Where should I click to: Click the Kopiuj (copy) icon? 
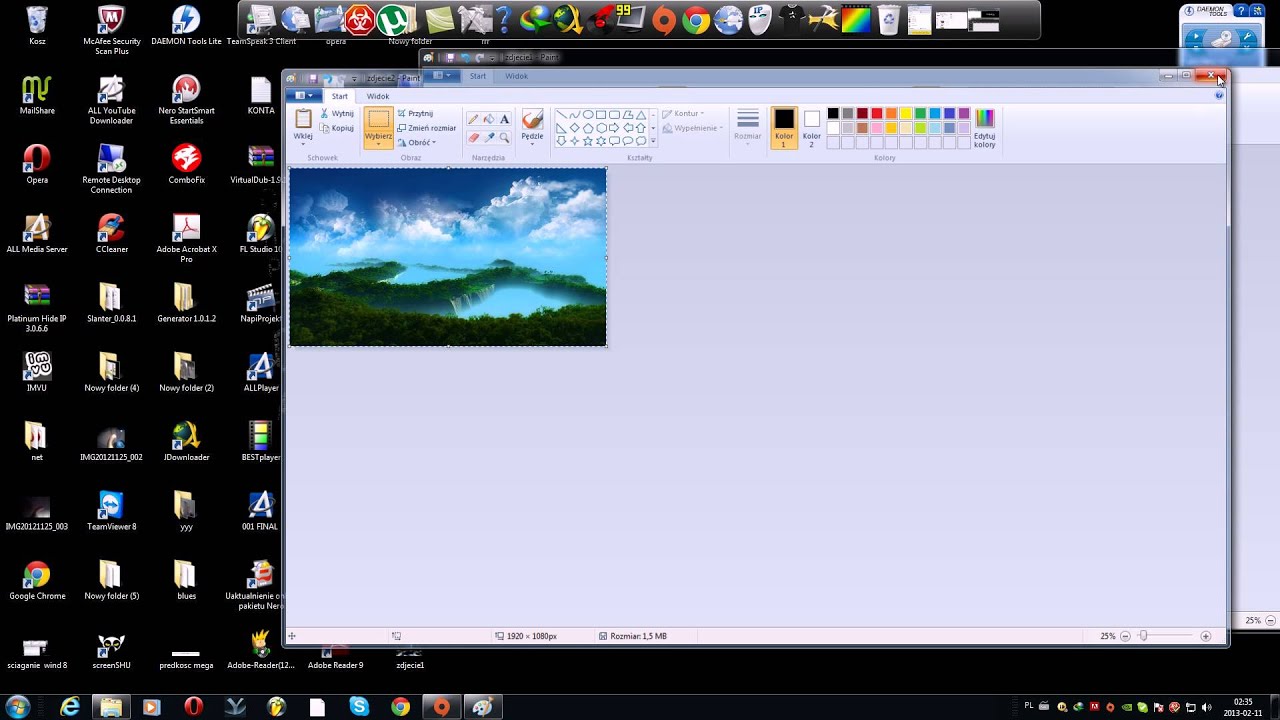coord(325,128)
